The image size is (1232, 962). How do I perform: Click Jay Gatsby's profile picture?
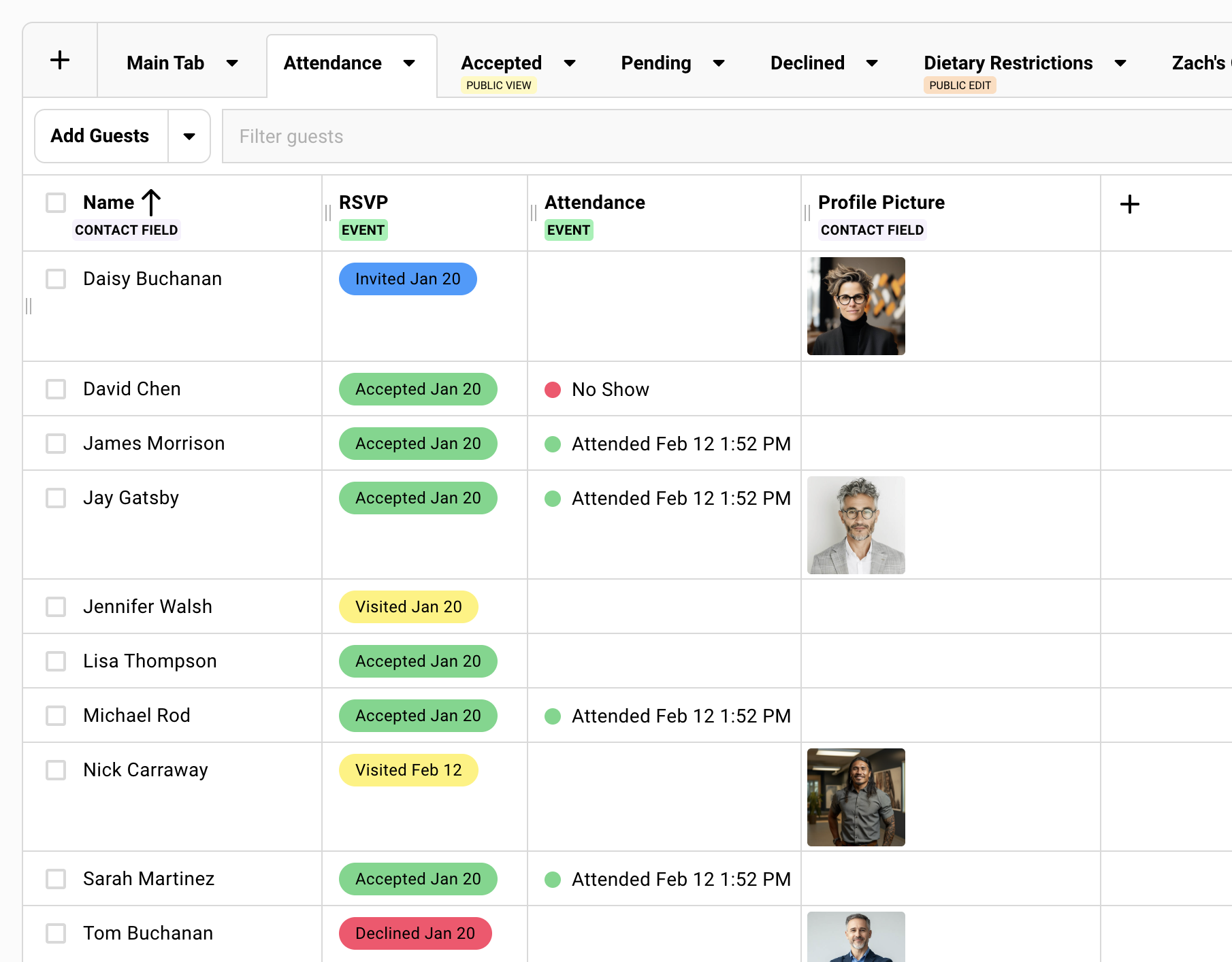click(856, 525)
